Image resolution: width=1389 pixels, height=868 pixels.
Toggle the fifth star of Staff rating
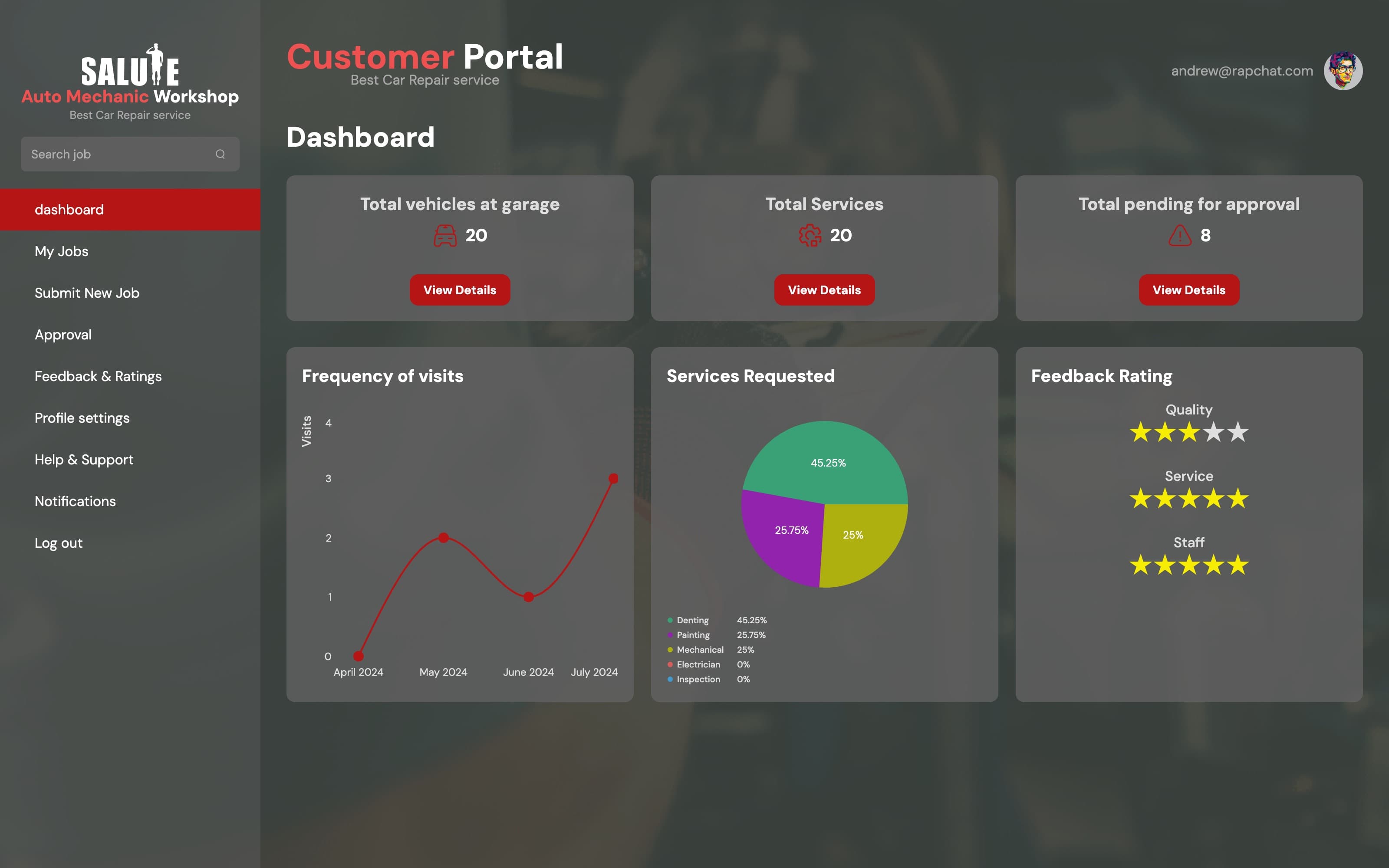[1239, 566]
